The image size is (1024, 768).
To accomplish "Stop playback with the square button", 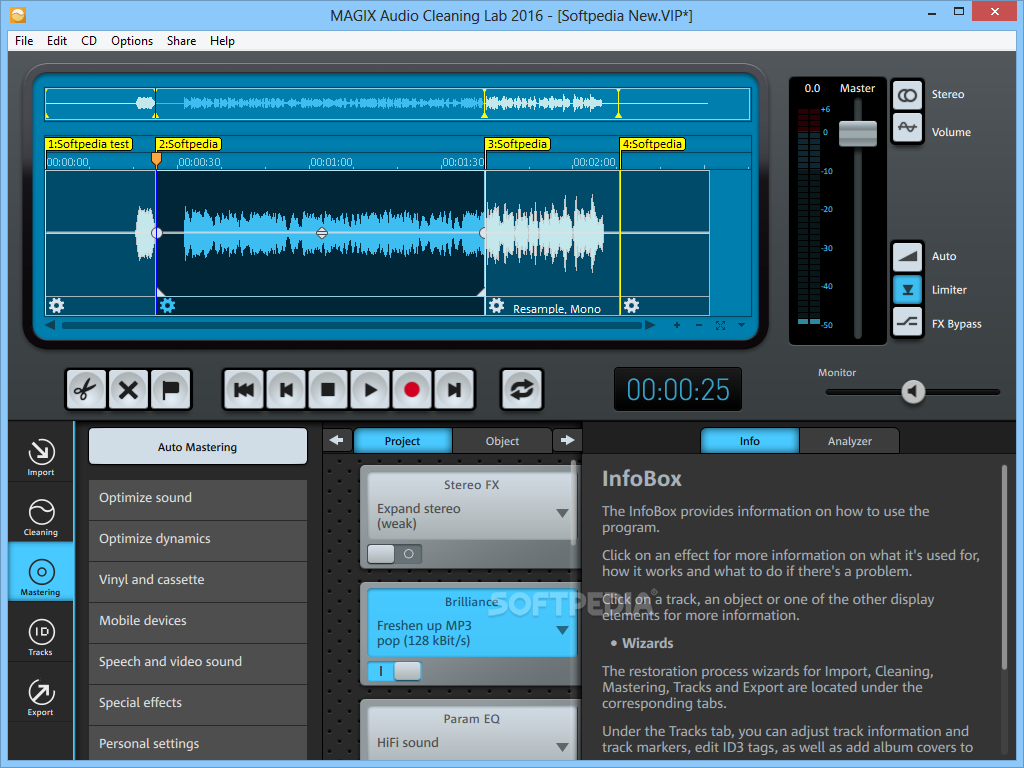I will (328, 390).
